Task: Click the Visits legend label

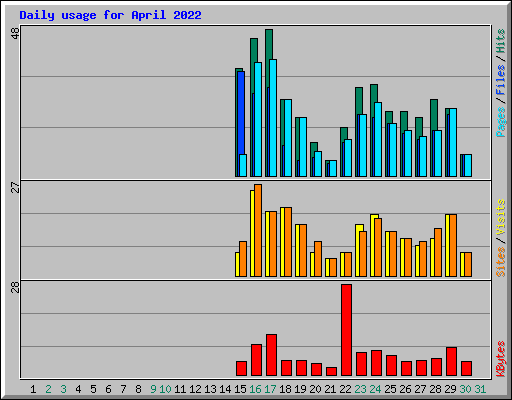Action: click(x=500, y=218)
